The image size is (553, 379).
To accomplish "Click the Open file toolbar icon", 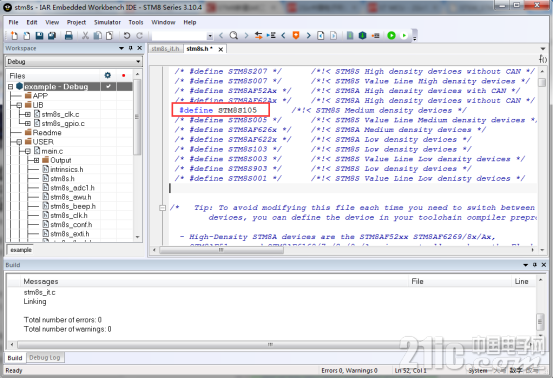I will (26, 36).
